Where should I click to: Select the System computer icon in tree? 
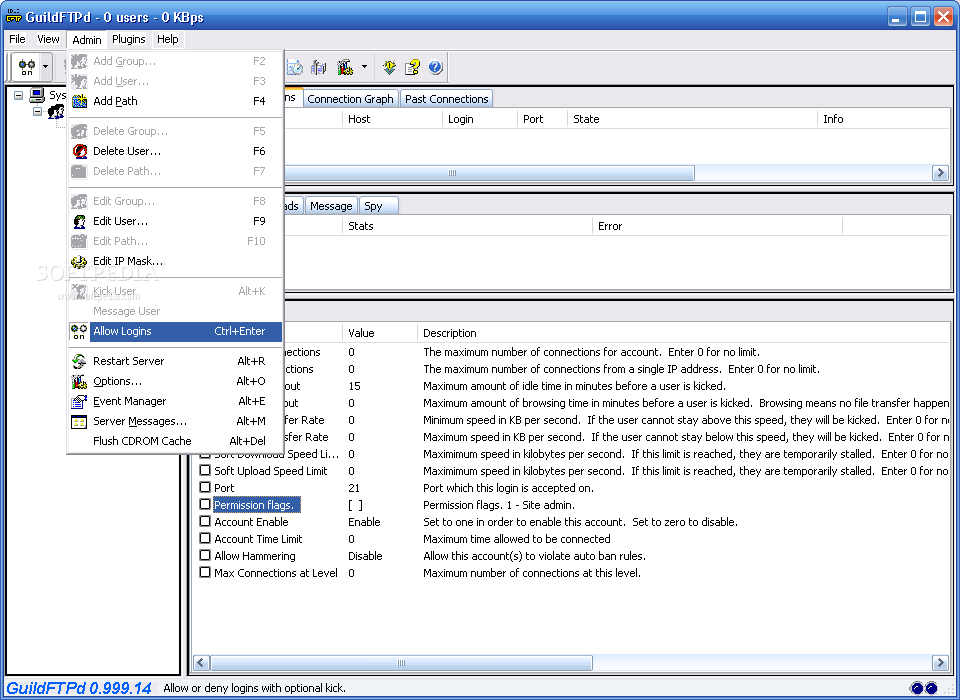pos(37,95)
